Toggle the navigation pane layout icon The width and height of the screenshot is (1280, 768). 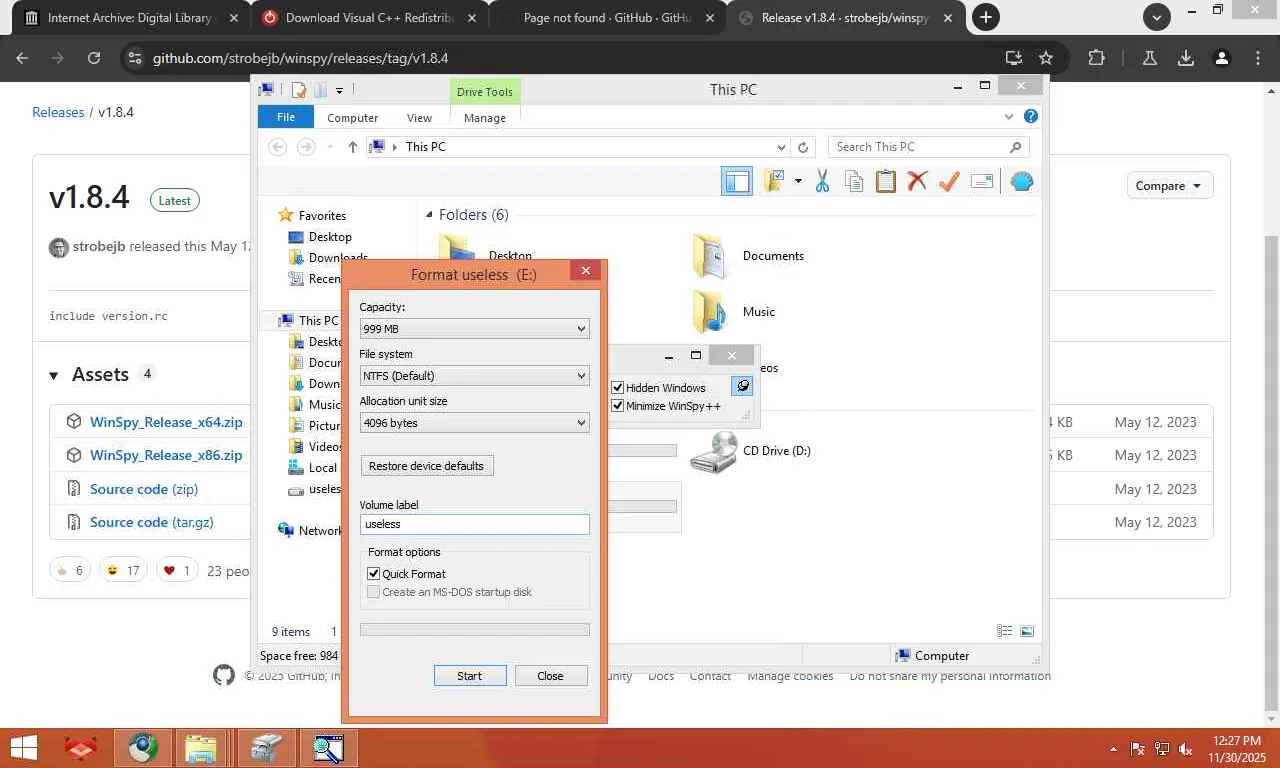737,181
